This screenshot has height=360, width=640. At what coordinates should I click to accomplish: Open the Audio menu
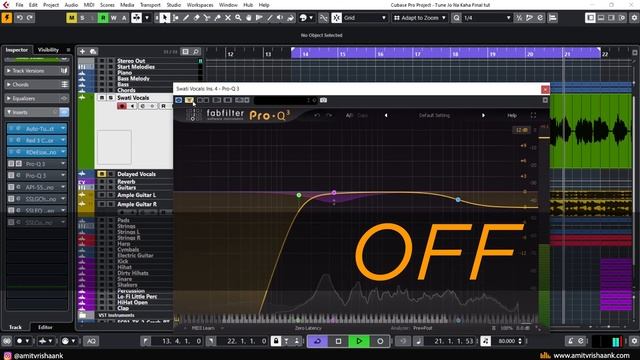[x=71, y=5]
